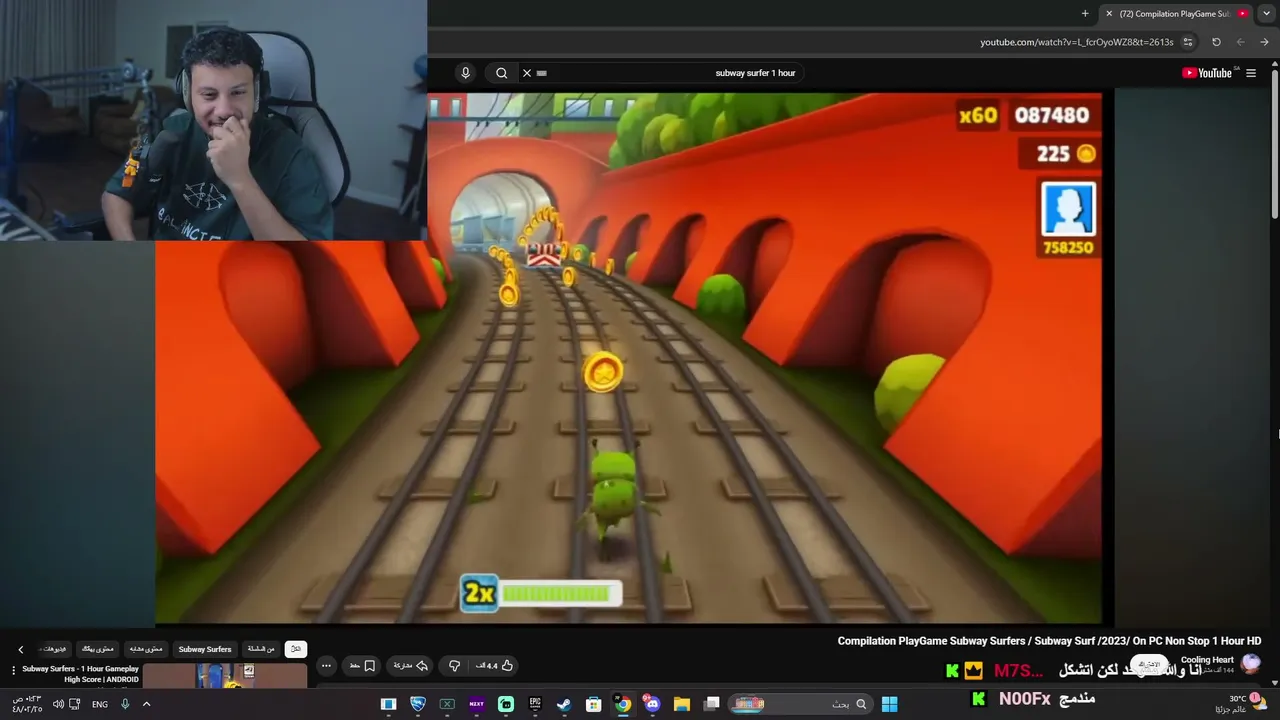
Task: Share the video via arrow button
Action: pyautogui.click(x=411, y=666)
